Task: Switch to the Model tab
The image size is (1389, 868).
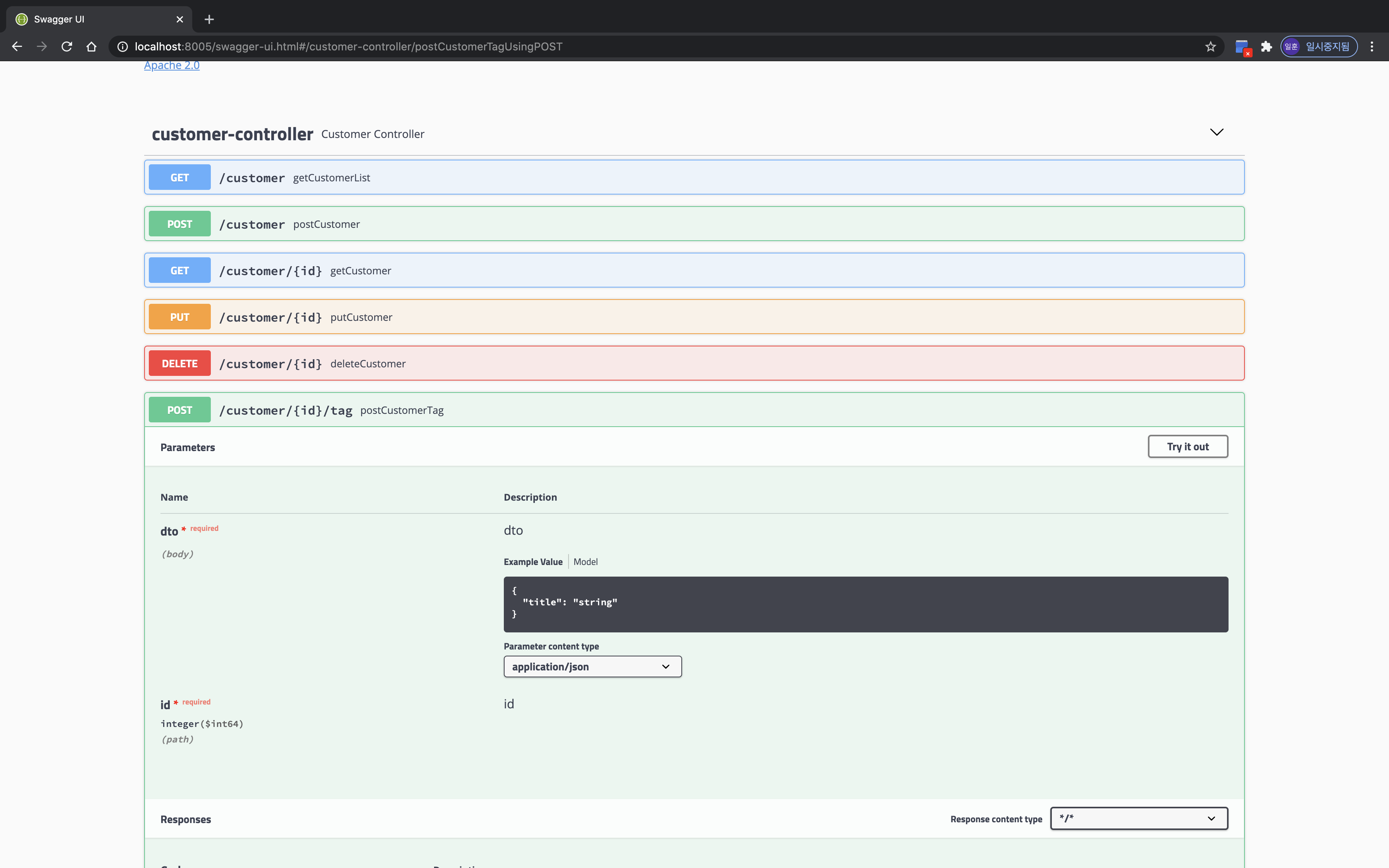Action: [x=586, y=561]
